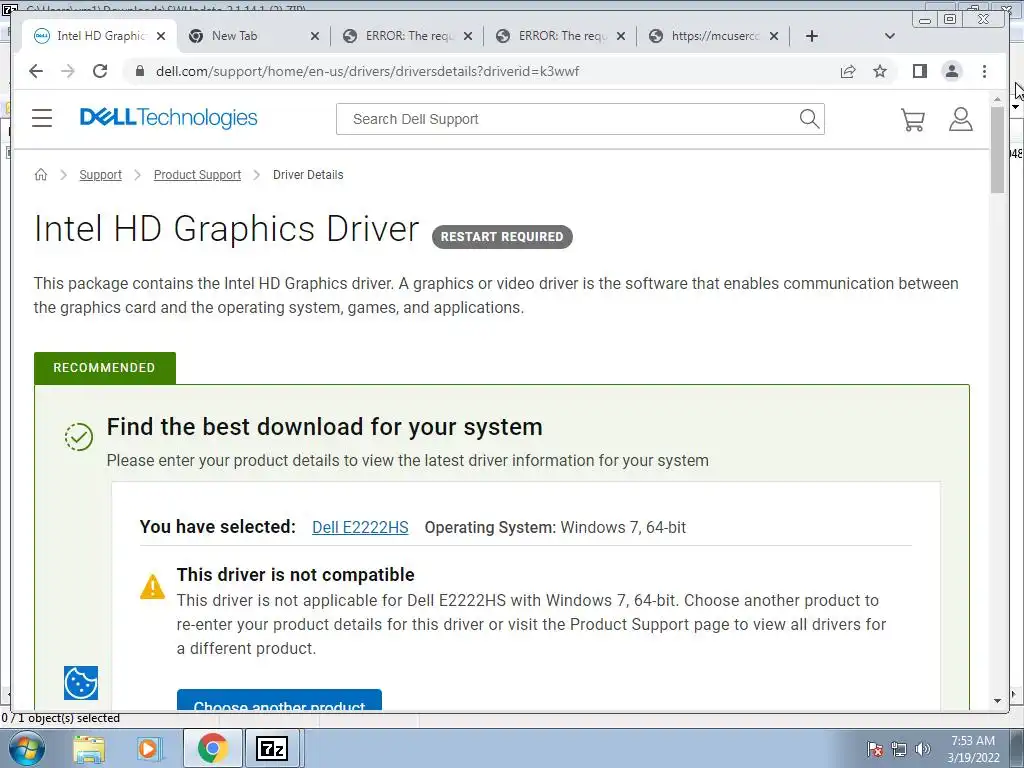Viewport: 1024px width, 768px height.
Task: View site info via the padlock icon
Action: 139,71
